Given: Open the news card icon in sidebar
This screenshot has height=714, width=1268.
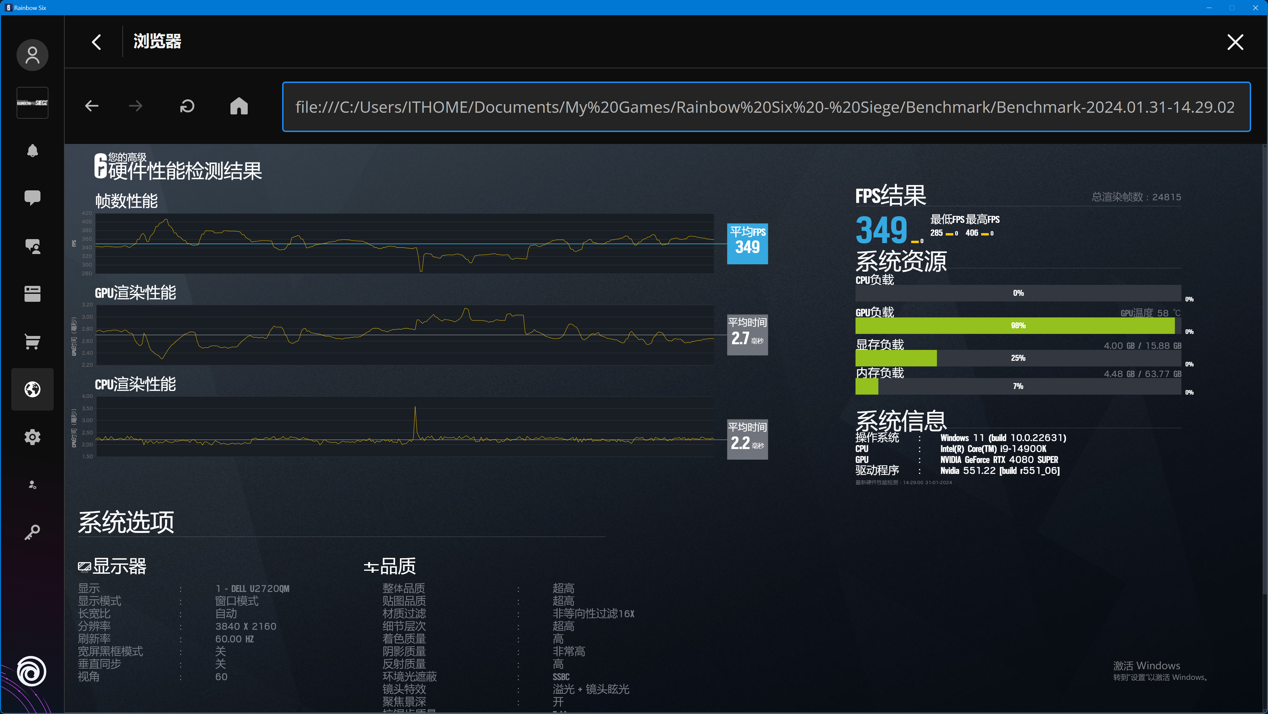Looking at the screenshot, I should [x=32, y=293].
